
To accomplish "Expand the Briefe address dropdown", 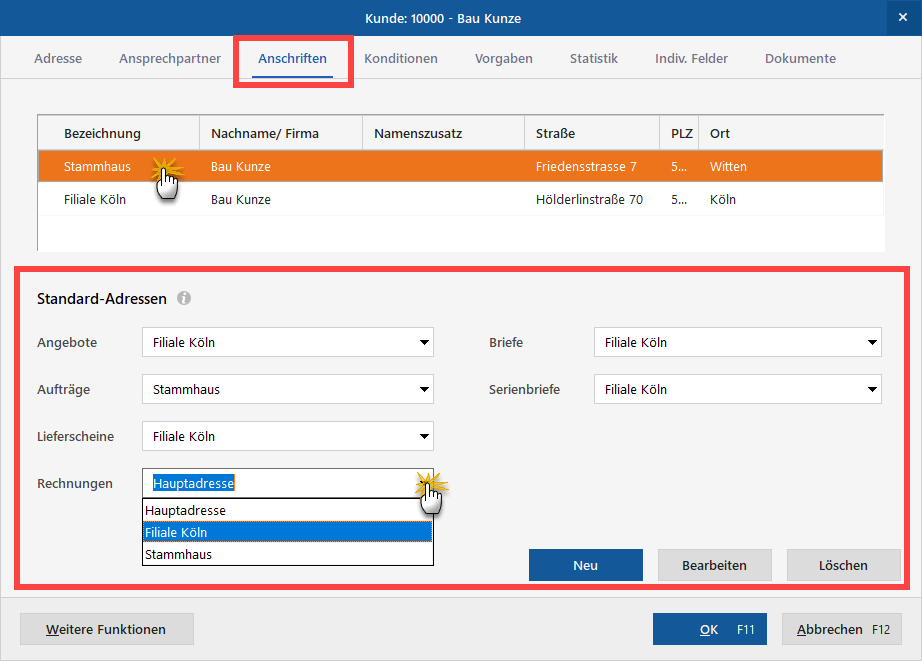I will (x=872, y=343).
